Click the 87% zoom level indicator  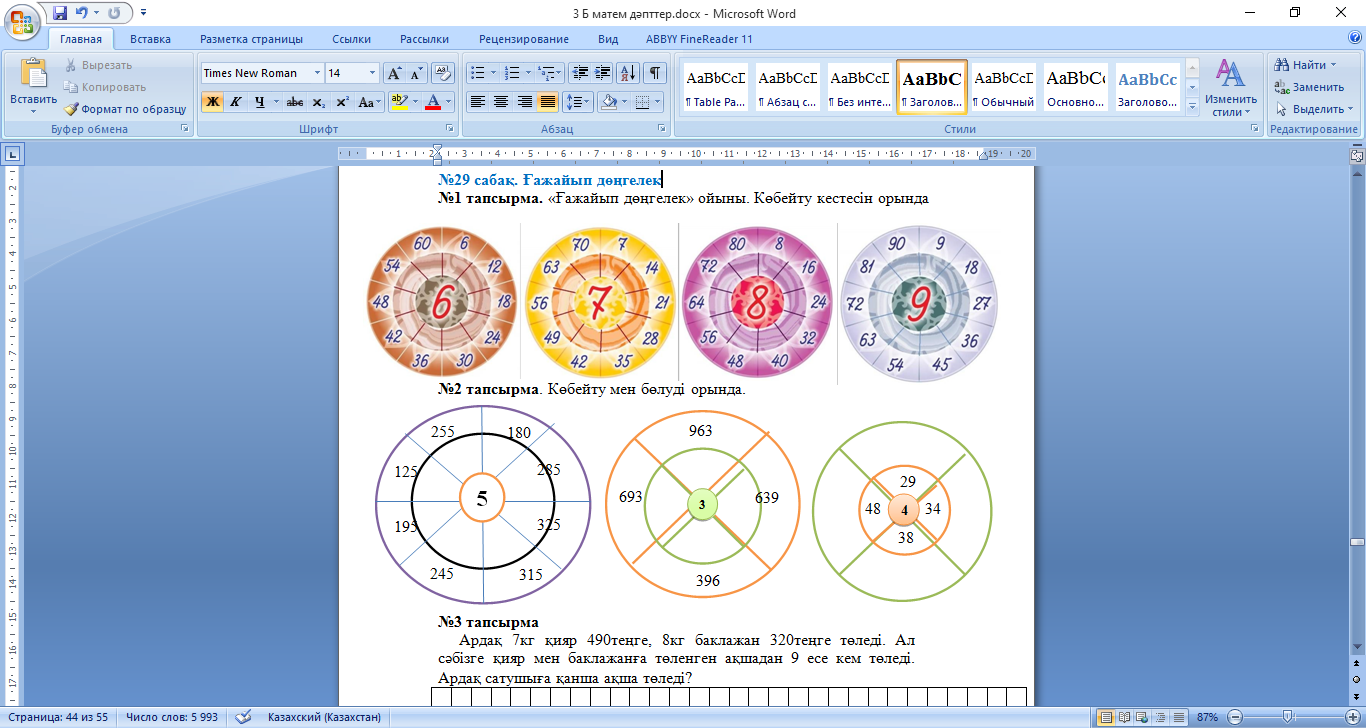pyautogui.click(x=1208, y=717)
